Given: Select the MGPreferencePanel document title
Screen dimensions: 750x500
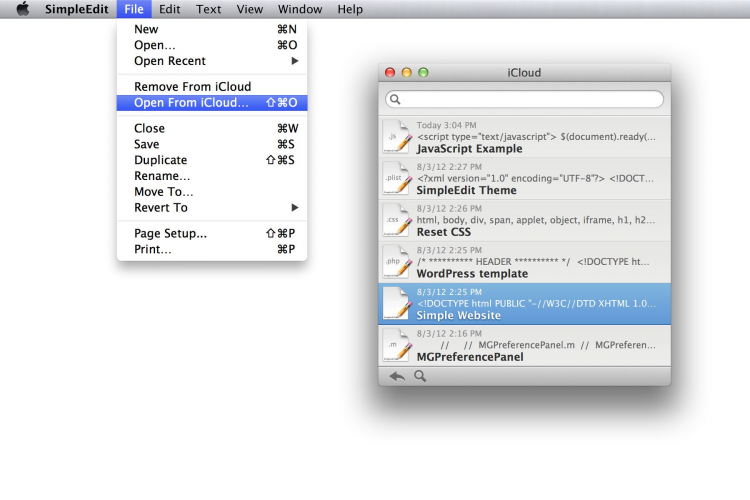Looking at the screenshot, I should tap(470, 357).
